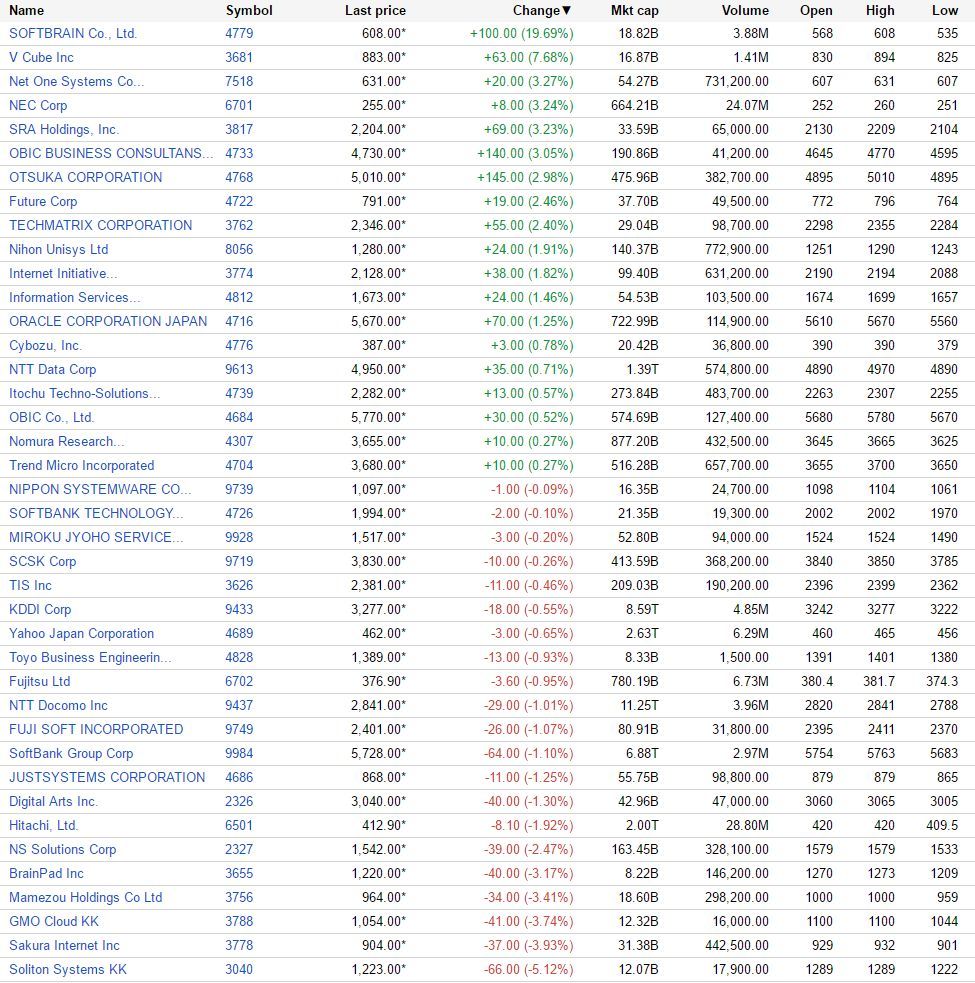Screen dimensions: 975x983
Task: Open Internet Initiative... link
Action: [x=63, y=274]
